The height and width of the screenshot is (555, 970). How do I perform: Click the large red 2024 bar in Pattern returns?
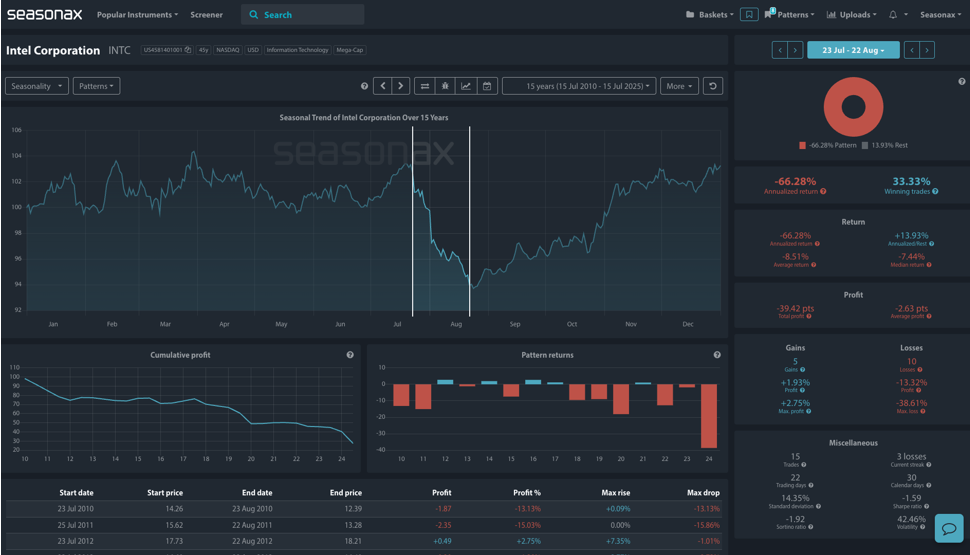click(709, 416)
